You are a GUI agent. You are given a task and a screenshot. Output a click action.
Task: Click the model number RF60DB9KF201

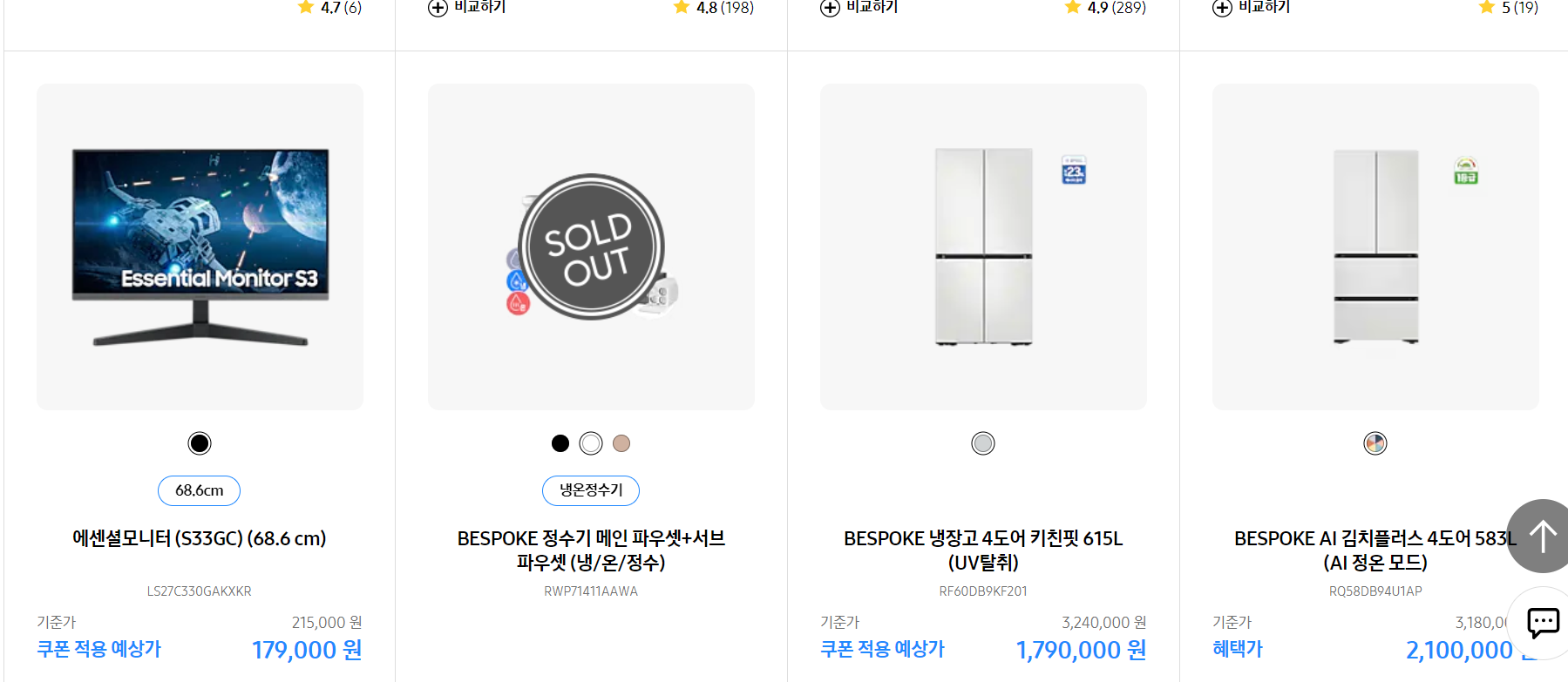click(982, 591)
